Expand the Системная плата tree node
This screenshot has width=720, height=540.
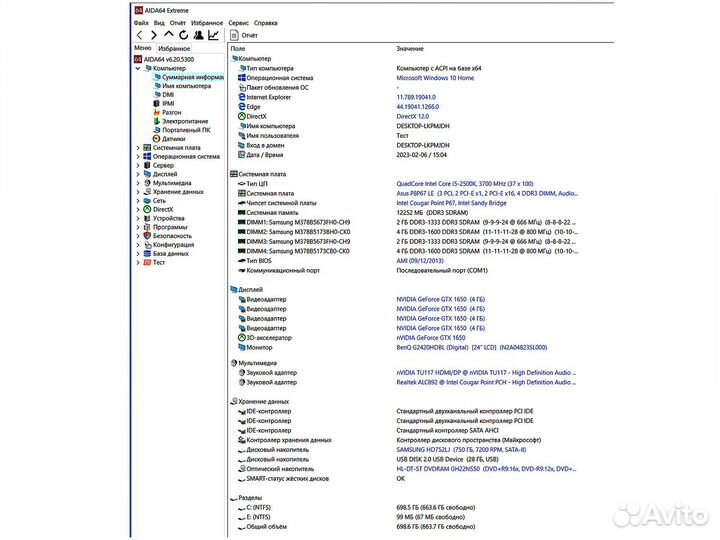[x=138, y=148]
